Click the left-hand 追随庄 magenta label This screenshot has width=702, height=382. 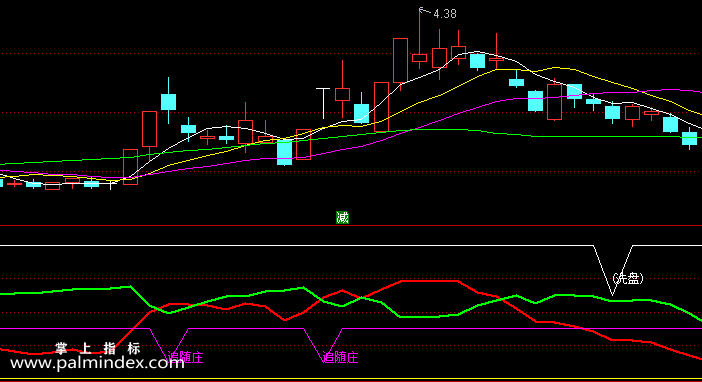click(185, 357)
